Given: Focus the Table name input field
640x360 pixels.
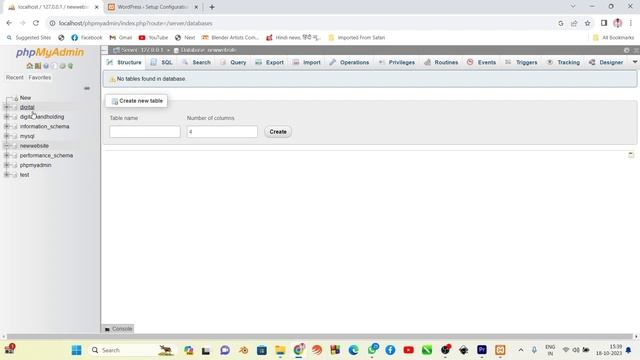Looking at the screenshot, I should click(x=144, y=132).
